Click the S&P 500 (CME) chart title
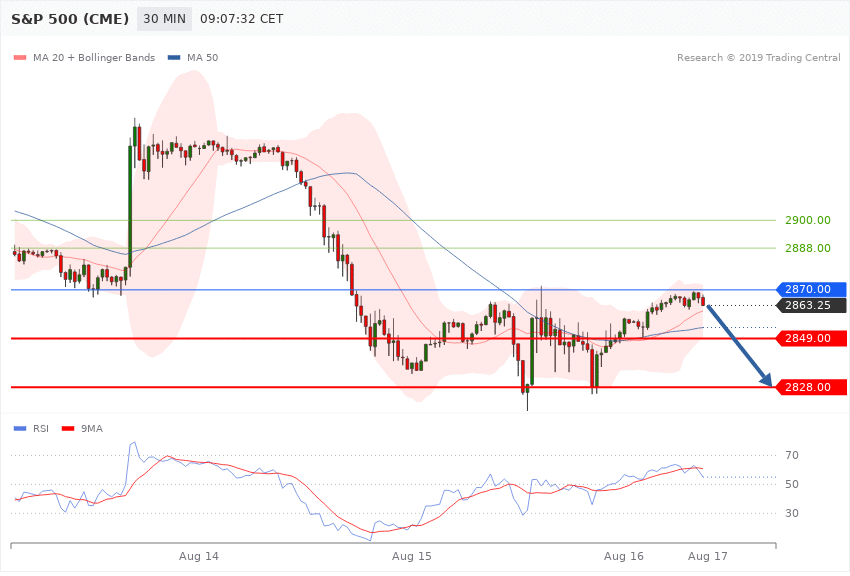The image size is (850, 576). click(70, 19)
